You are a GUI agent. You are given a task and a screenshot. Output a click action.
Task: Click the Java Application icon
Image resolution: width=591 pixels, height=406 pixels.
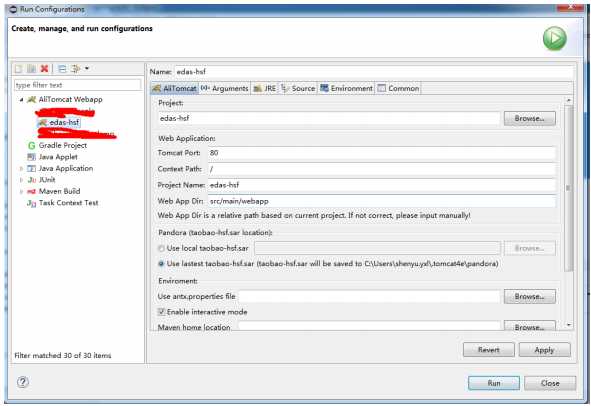pos(32,169)
